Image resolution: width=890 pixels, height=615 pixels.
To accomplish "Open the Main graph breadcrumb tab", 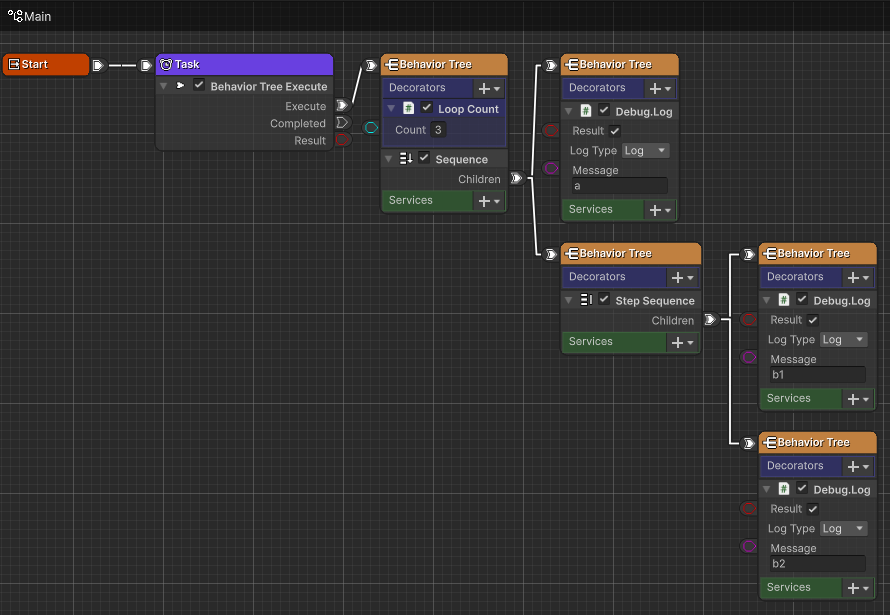I will (30, 16).
